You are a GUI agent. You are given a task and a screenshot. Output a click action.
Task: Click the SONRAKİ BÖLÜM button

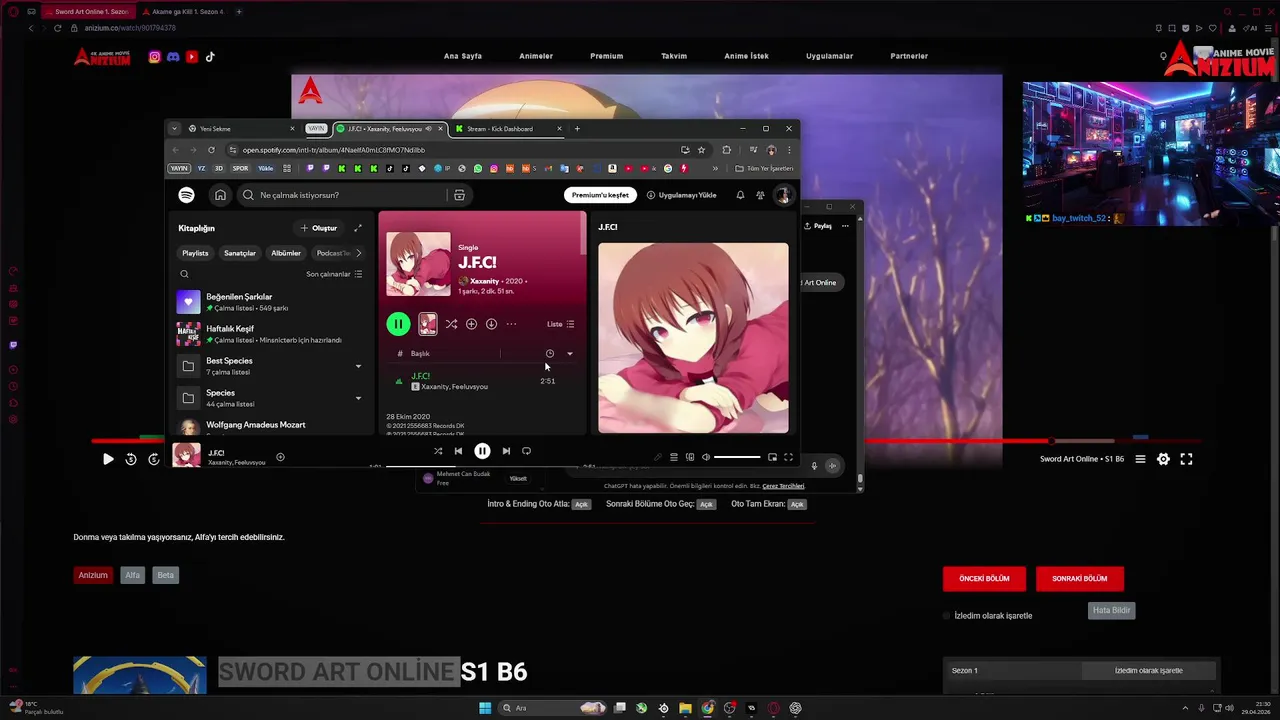[x=1080, y=579]
